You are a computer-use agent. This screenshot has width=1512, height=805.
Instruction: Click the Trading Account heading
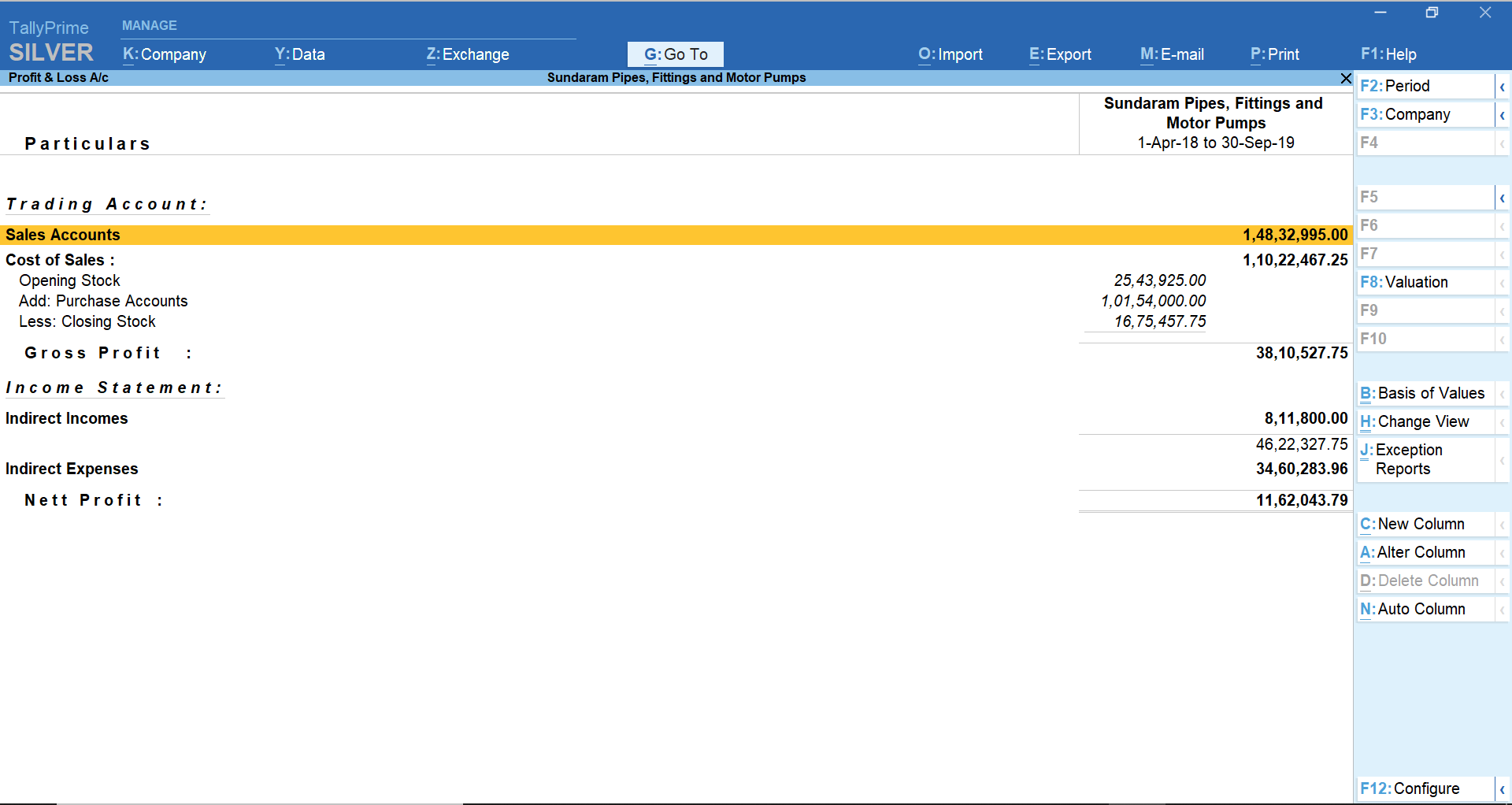coord(106,204)
